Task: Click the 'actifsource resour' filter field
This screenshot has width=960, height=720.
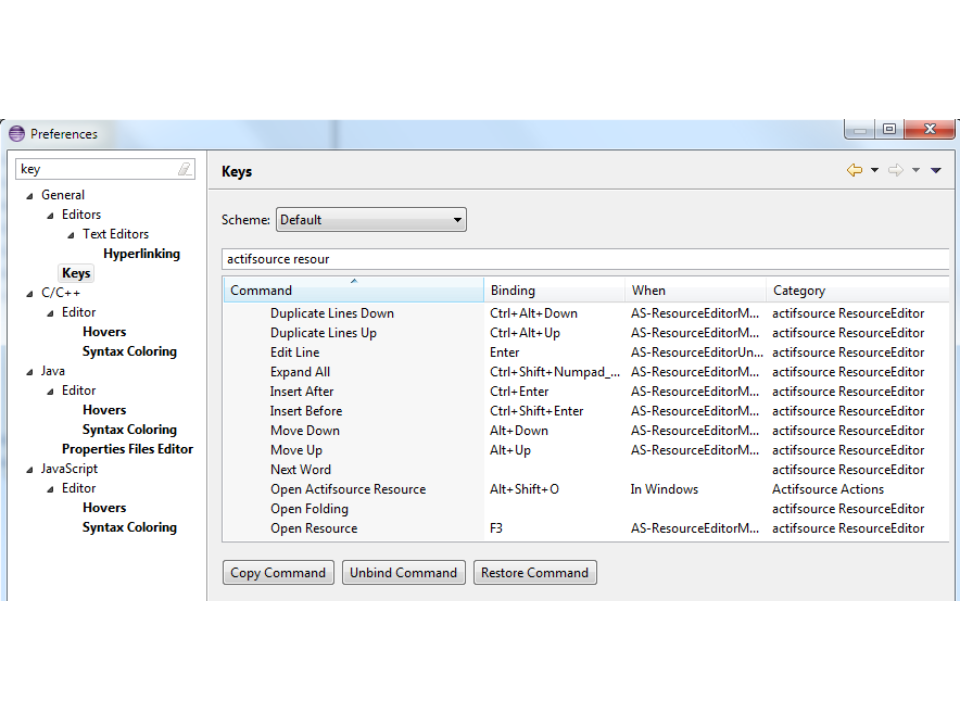Action: pos(584,259)
